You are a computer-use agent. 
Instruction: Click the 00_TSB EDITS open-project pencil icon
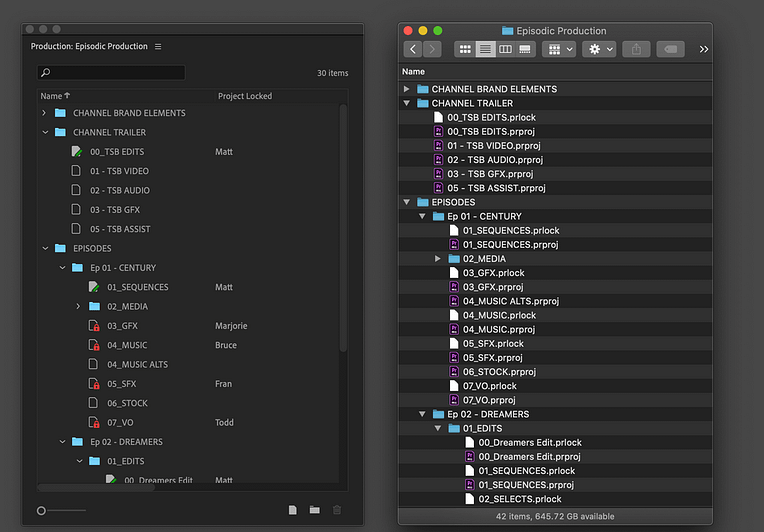76,152
